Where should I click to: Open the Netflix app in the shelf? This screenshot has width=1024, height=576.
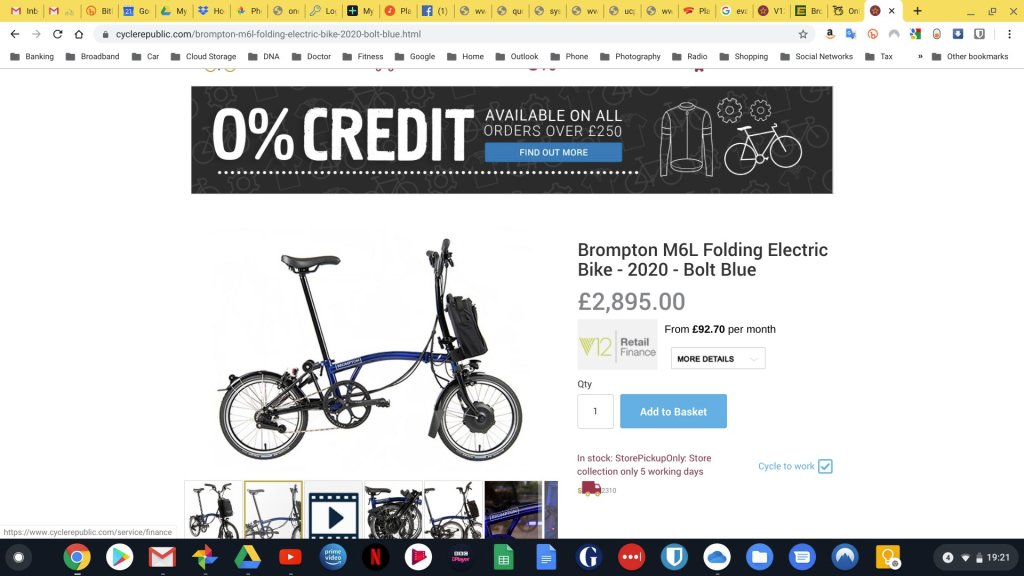[376, 557]
